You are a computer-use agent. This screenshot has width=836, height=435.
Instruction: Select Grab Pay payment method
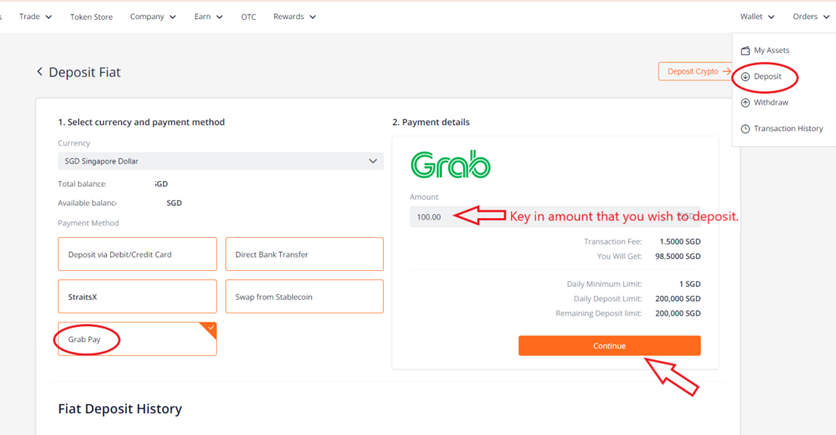pyautogui.click(x=137, y=339)
